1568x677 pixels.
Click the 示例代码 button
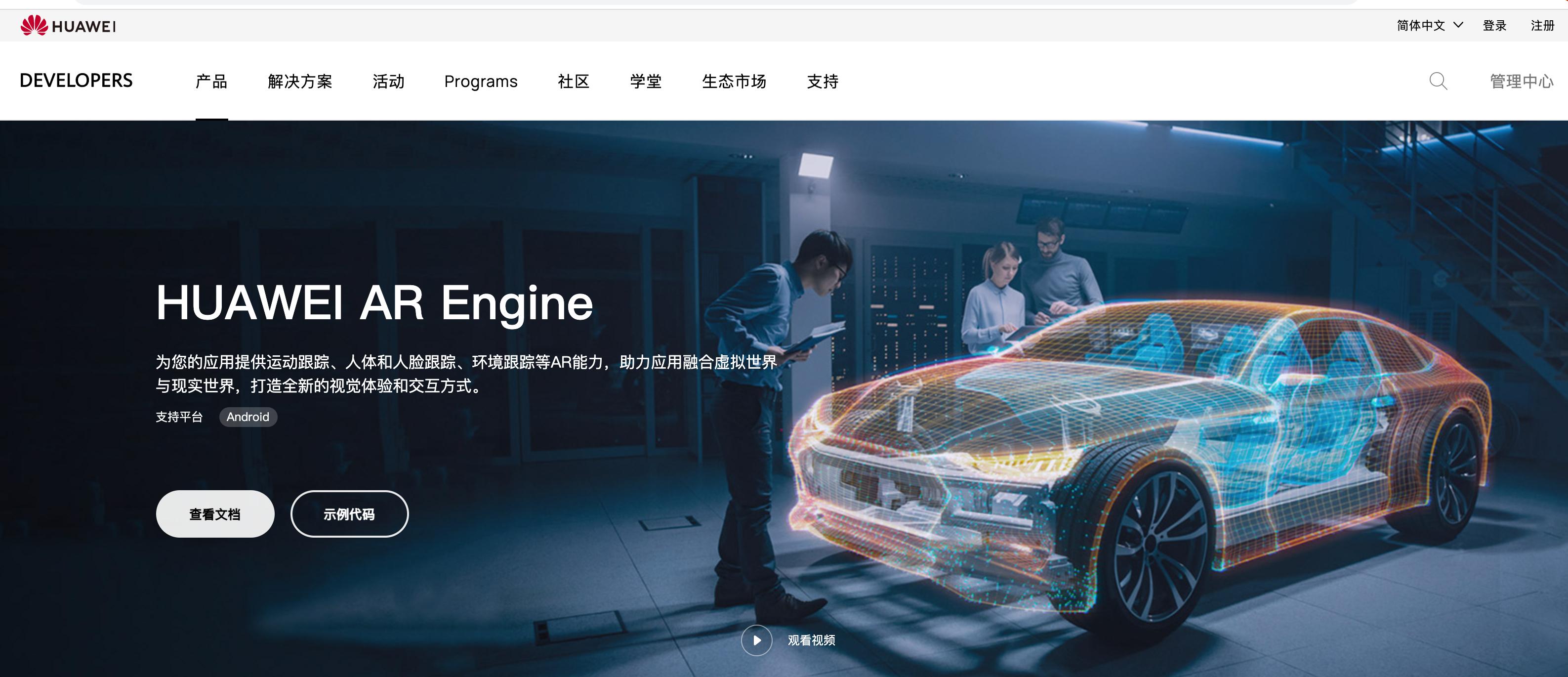[x=349, y=514]
